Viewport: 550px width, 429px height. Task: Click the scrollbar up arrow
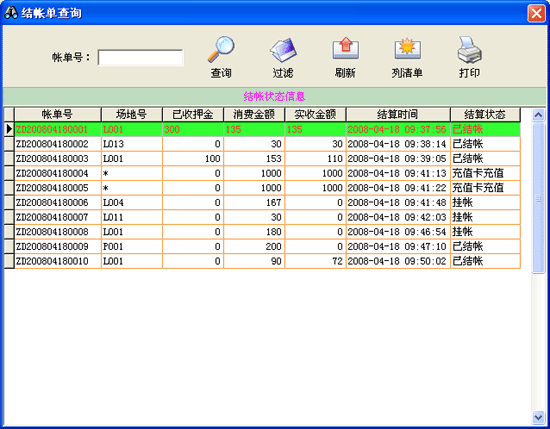pos(538,115)
